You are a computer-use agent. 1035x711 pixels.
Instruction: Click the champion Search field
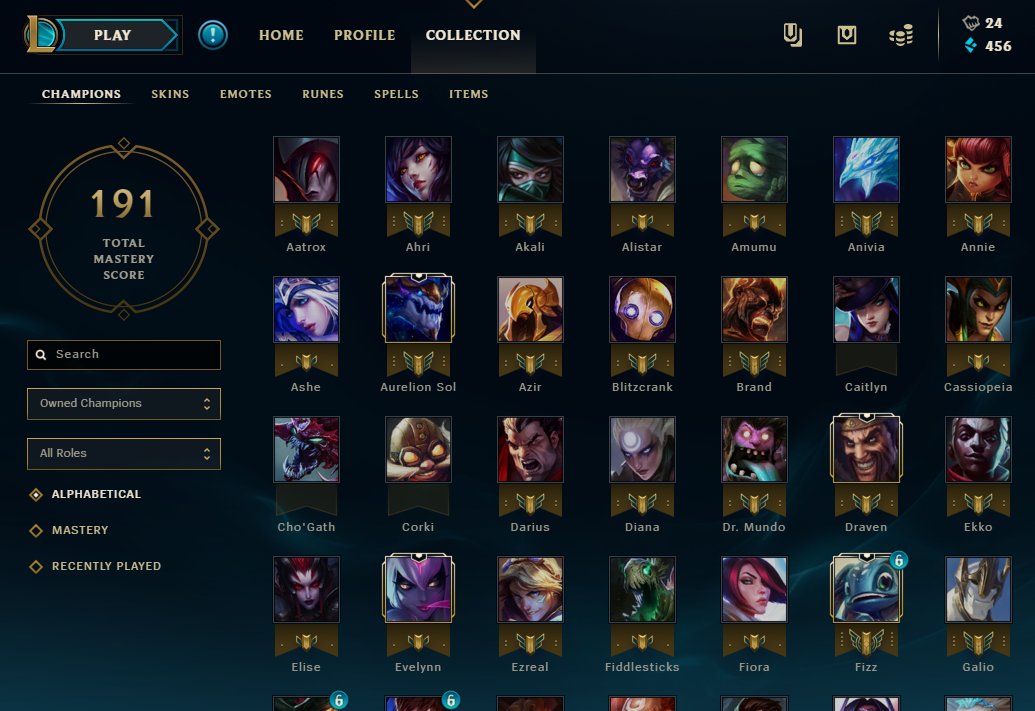(124, 355)
